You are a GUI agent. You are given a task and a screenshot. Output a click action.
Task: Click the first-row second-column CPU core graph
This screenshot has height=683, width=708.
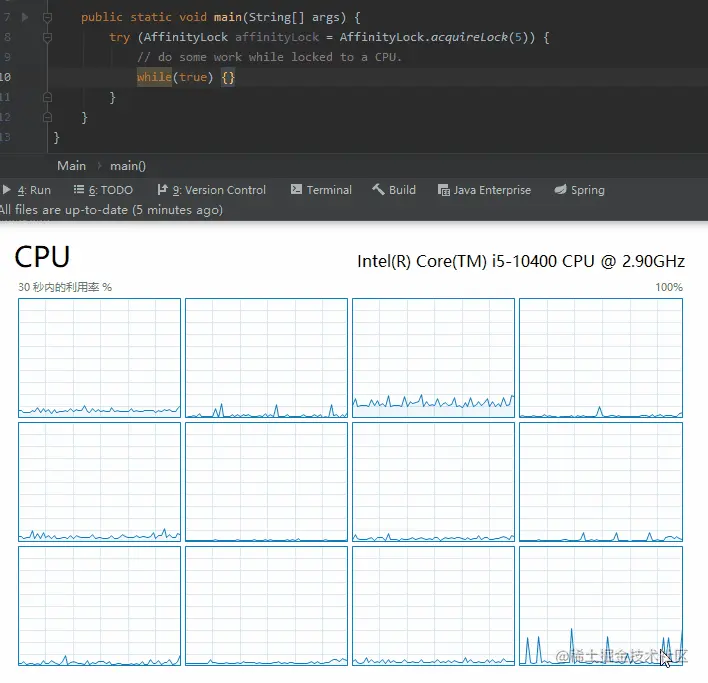(266, 358)
